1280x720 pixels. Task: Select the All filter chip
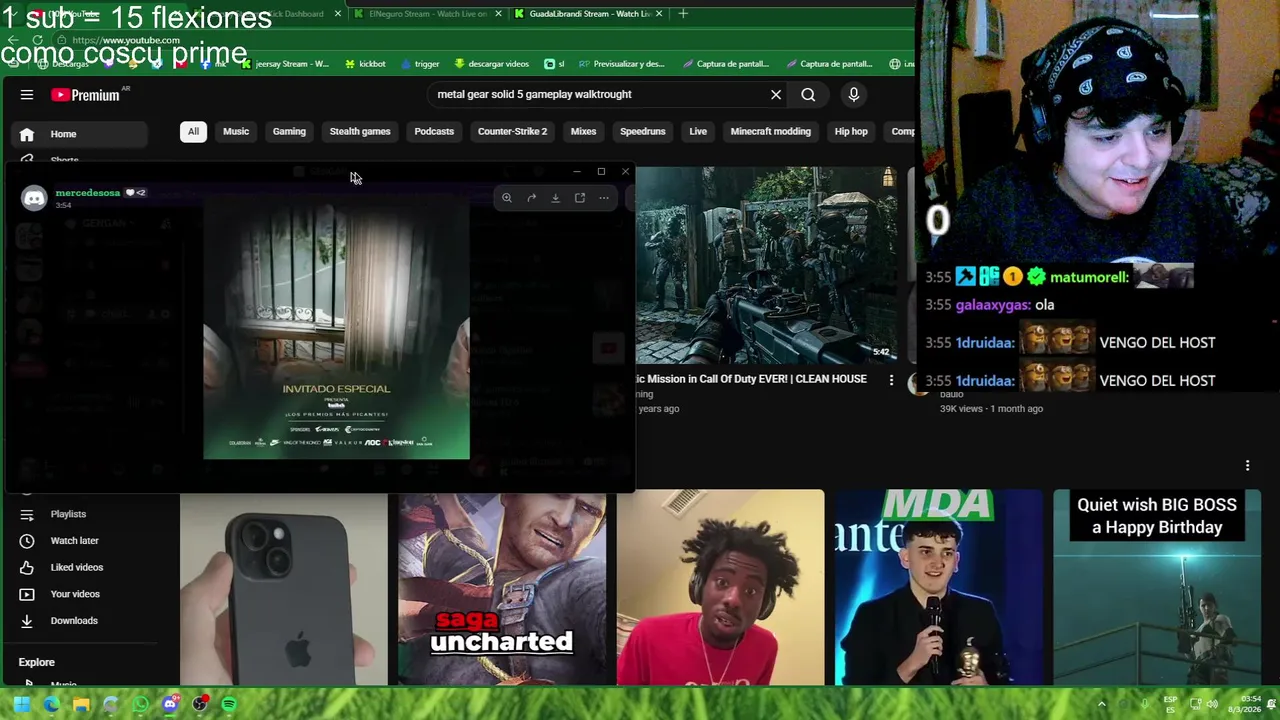click(193, 131)
